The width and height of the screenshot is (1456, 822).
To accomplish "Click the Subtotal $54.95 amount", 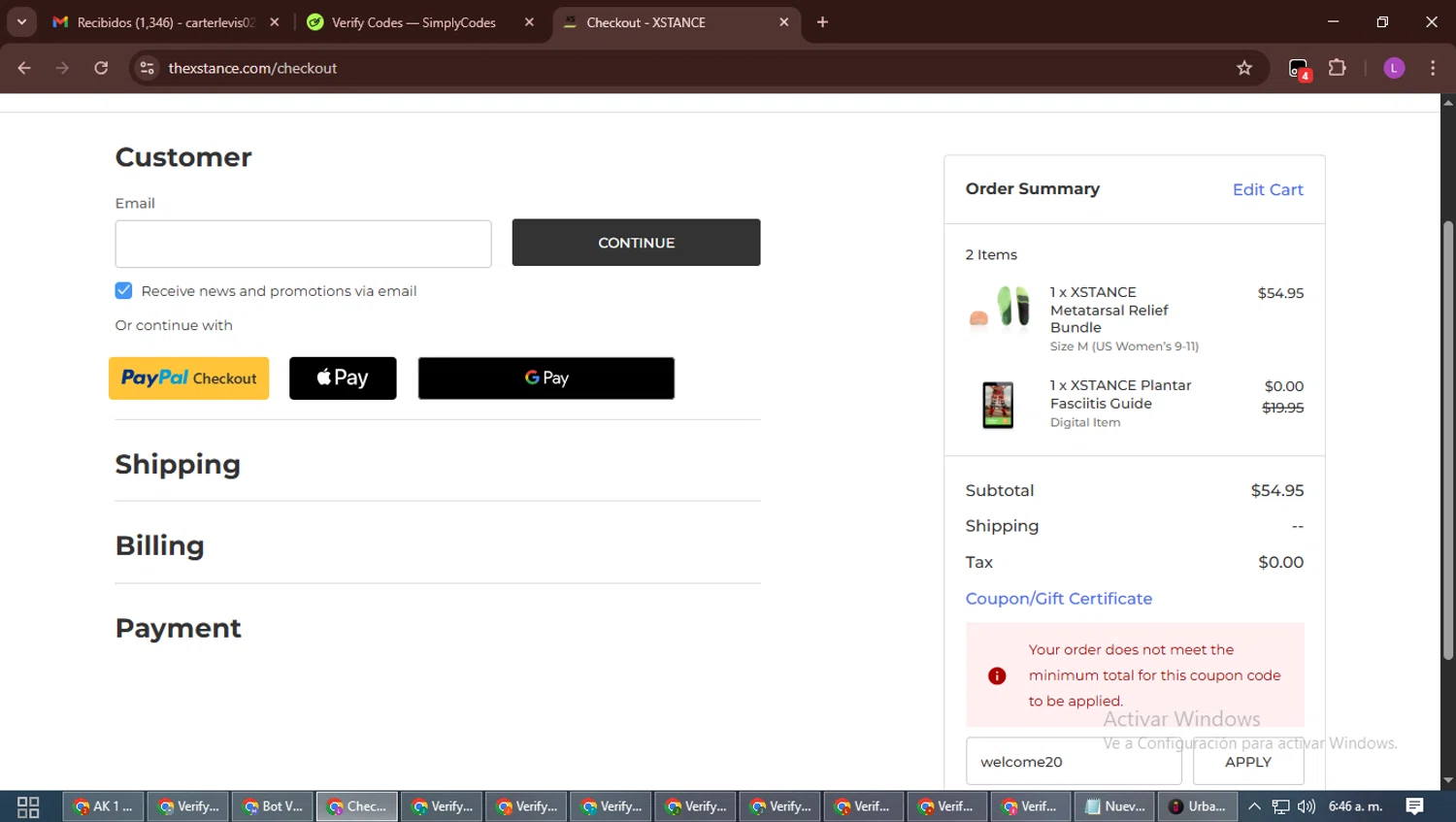I will (x=1277, y=490).
